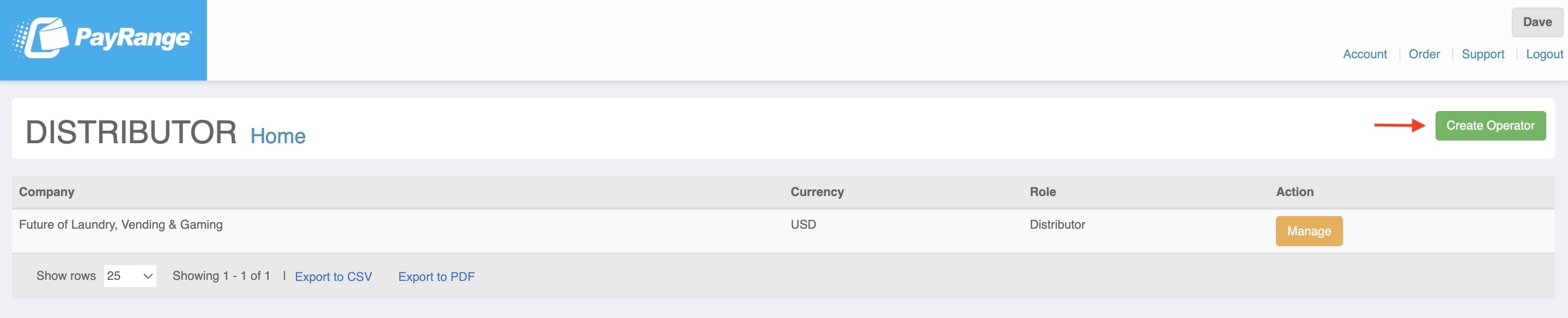
Task: Click the PayRange logo icon
Action: 41,38
